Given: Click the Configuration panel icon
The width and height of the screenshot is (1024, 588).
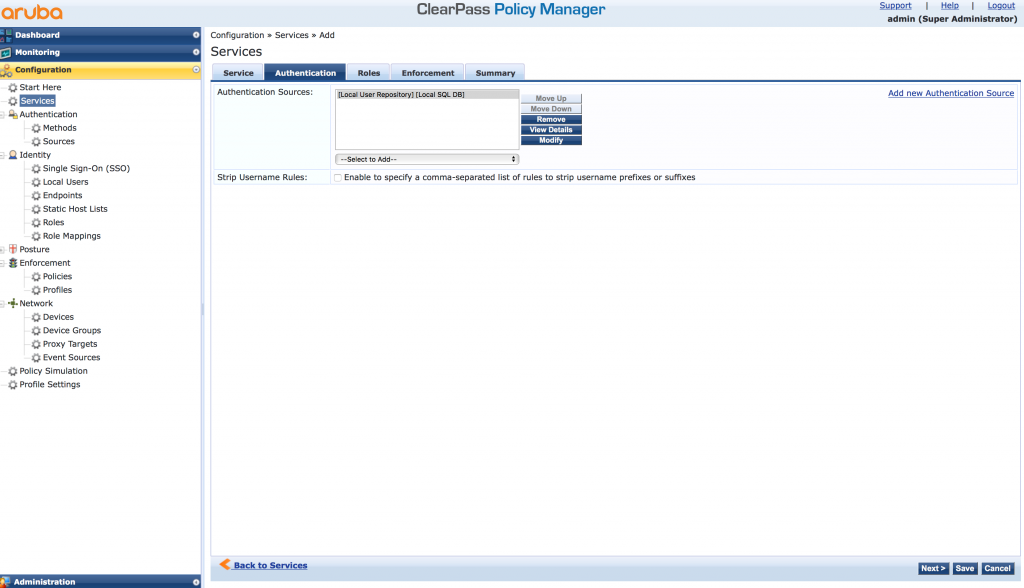Looking at the screenshot, I should [6, 70].
